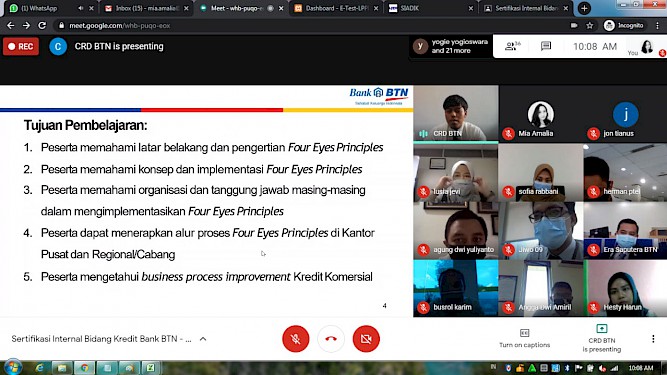Toggle the microphone mute button
667x375 pixels.
point(296,338)
